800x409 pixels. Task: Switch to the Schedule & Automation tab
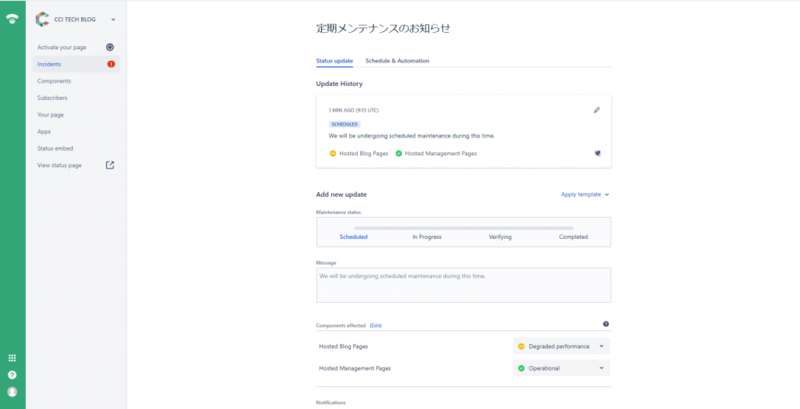tap(397, 61)
